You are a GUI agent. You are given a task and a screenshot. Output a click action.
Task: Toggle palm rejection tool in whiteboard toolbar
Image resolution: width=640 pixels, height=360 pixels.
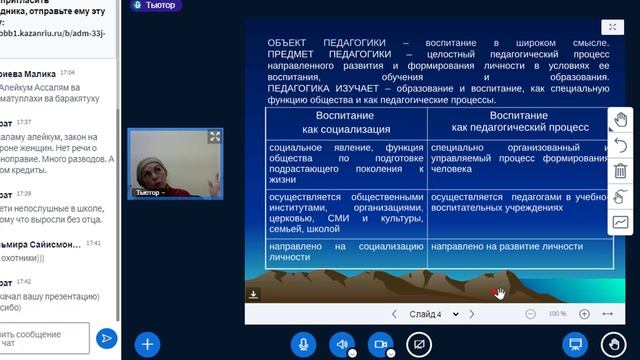pyautogui.click(x=620, y=196)
